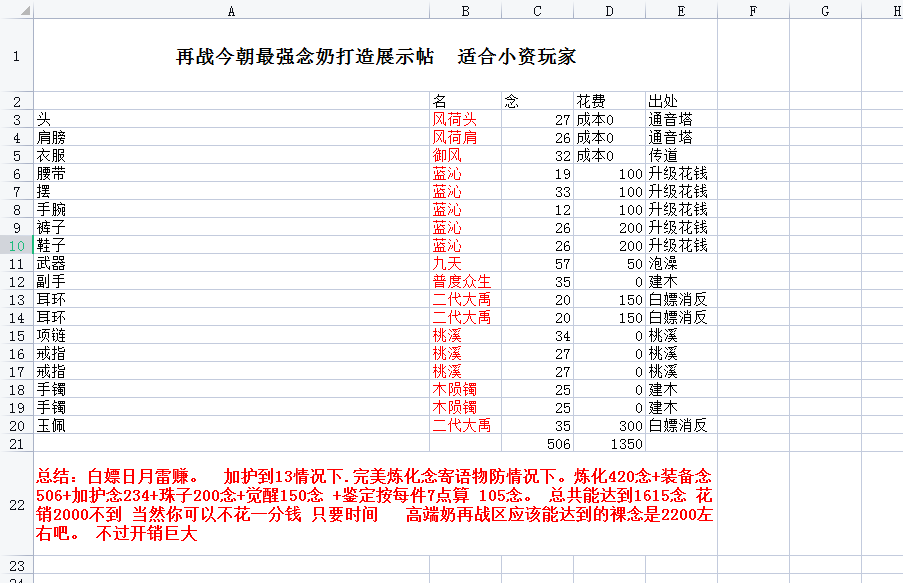
Task: Click the 出处 header cell
Action: tap(680, 101)
